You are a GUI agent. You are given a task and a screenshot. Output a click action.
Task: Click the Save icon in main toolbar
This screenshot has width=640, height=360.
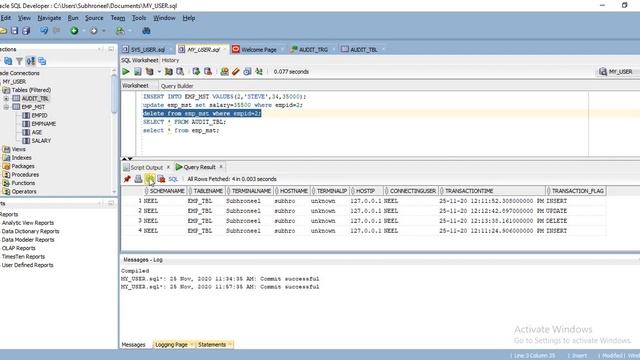tap(15, 31)
